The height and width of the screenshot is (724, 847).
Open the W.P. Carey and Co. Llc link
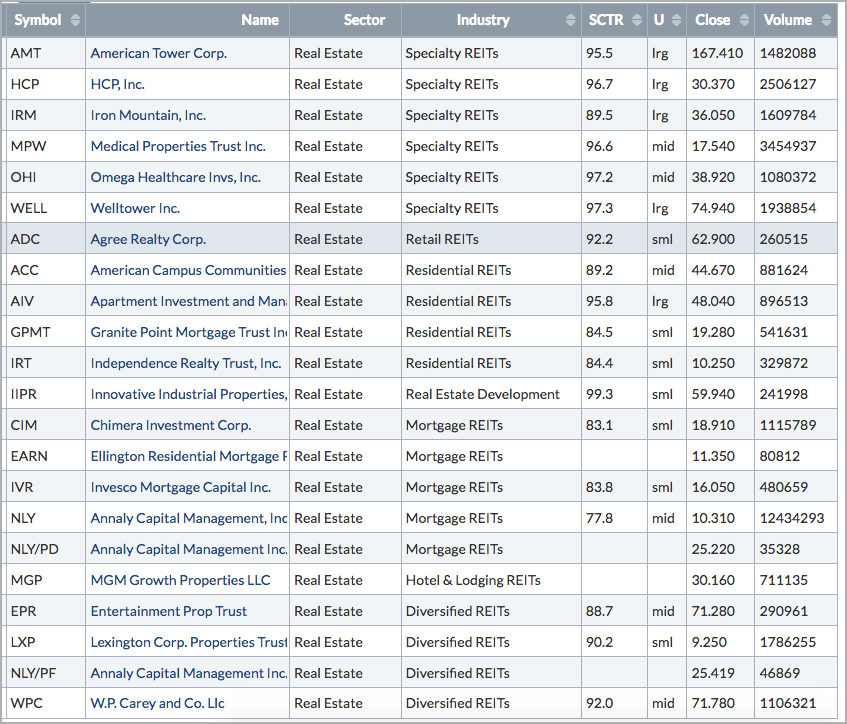[157, 704]
